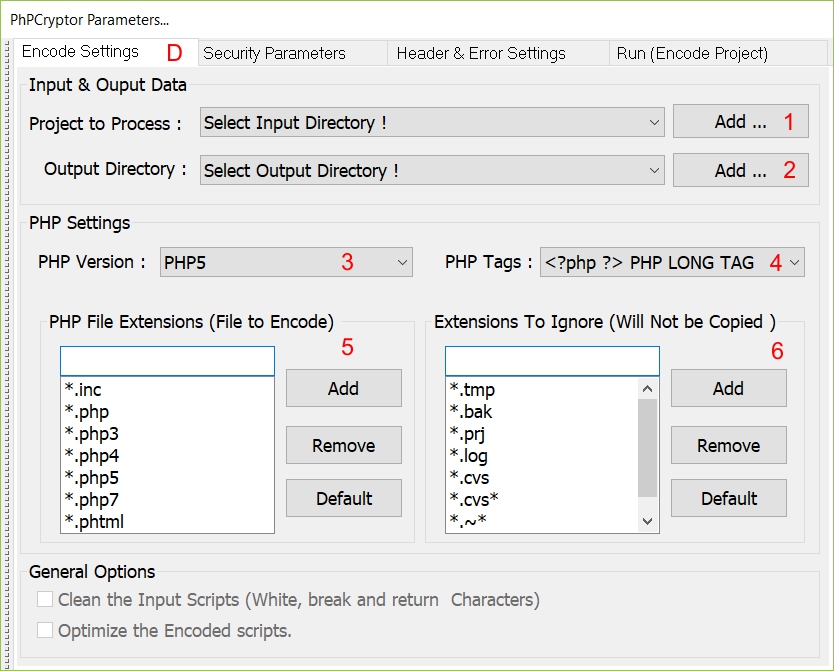The image size is (834, 671).
Task: Go to Run (Encode Project) tab
Action: pyautogui.click(x=718, y=53)
